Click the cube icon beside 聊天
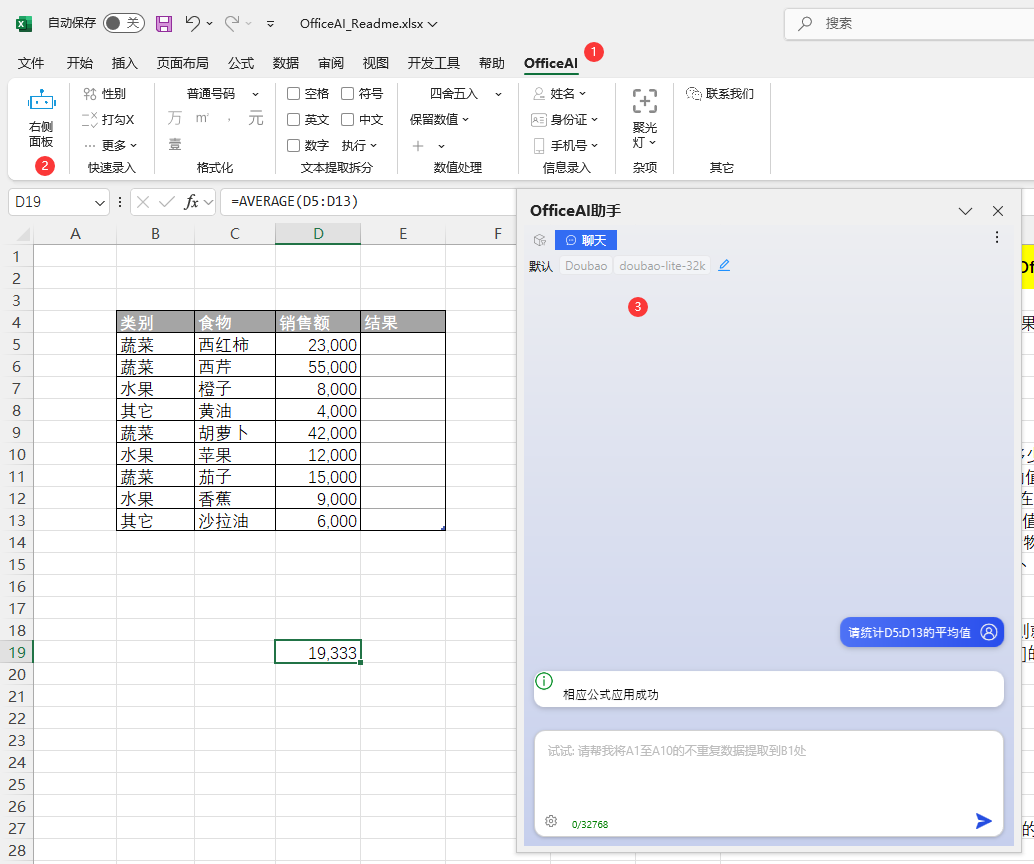This screenshot has height=864, width=1034. [x=540, y=240]
